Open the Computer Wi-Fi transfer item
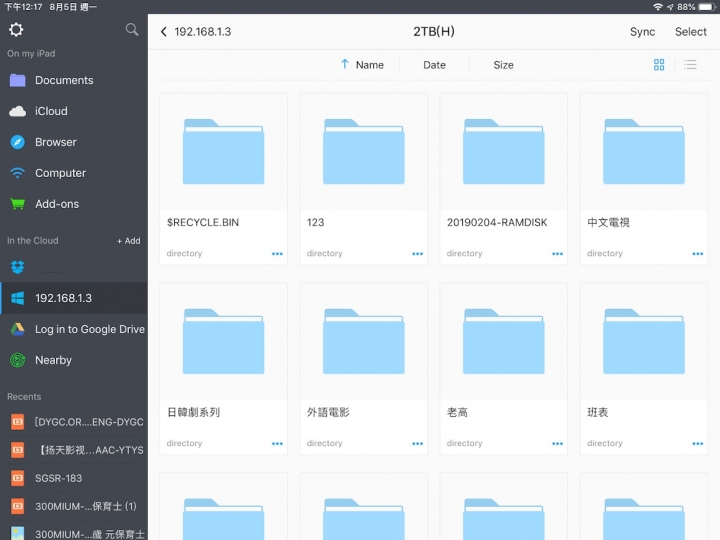This screenshot has height=540, width=720. pos(73,173)
